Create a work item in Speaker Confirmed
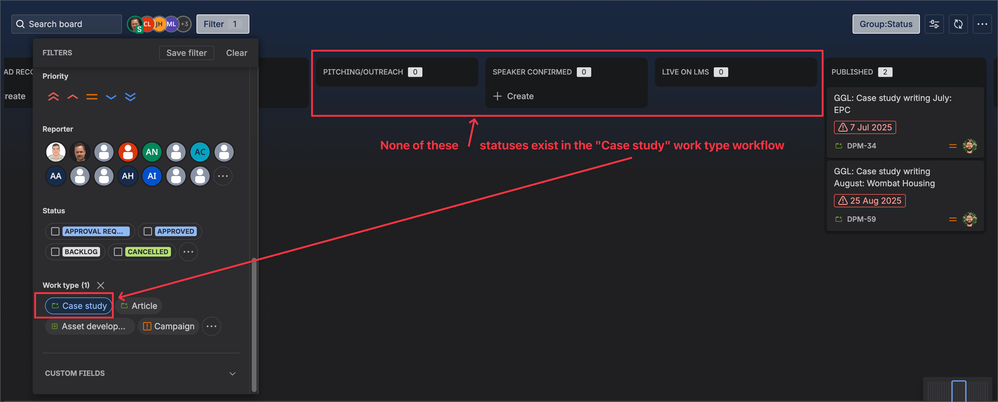Viewport: 998px width, 402px height. tap(514, 96)
